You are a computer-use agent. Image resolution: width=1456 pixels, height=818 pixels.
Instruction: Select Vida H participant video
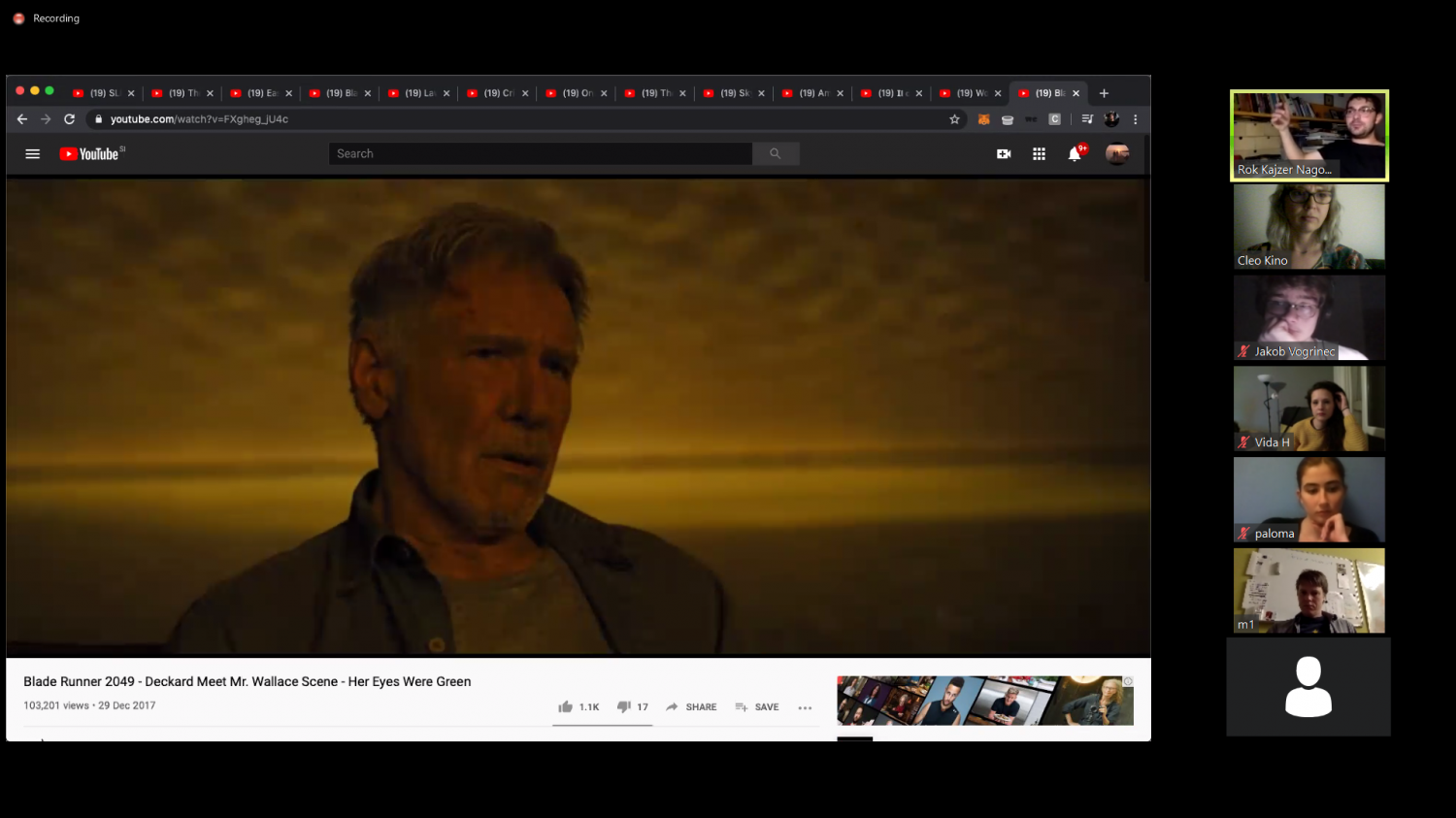[1309, 409]
